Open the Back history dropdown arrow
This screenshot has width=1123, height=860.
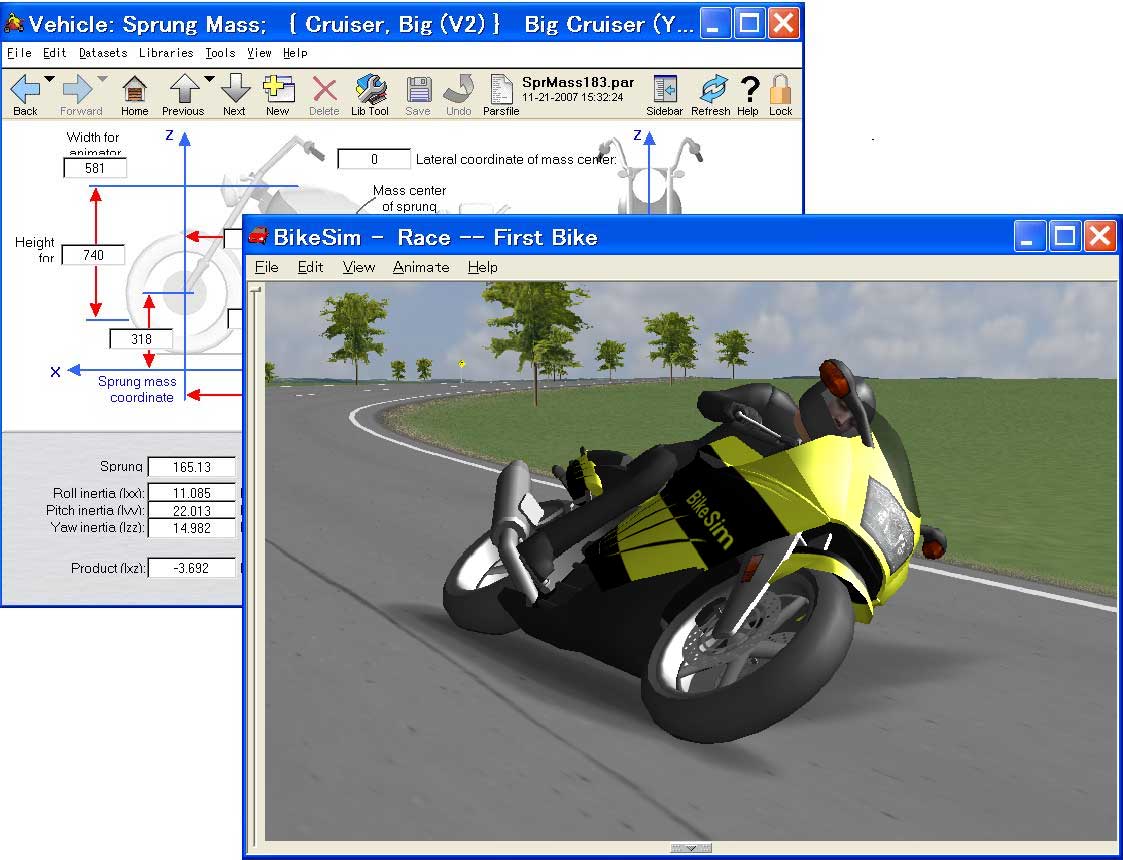coord(49,79)
